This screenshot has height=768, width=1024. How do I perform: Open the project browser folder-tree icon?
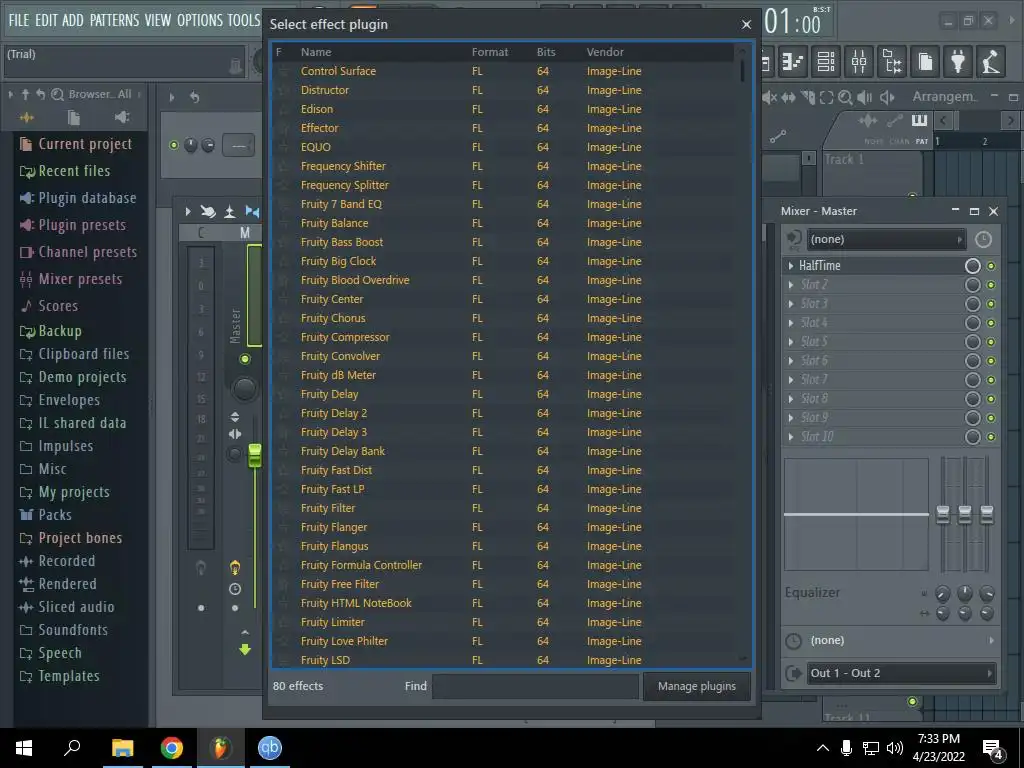(x=892, y=62)
